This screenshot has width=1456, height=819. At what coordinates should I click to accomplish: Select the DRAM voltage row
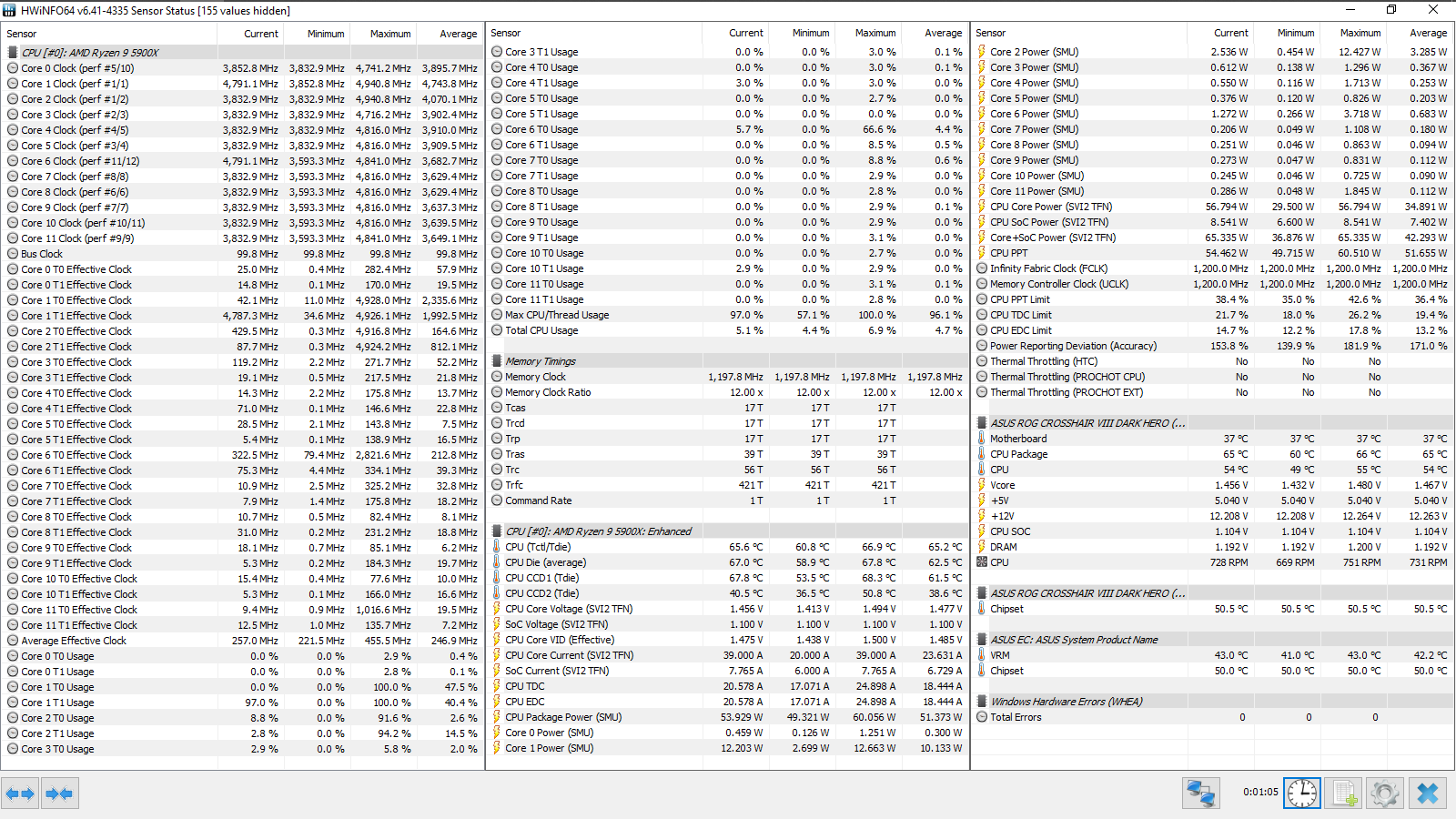pyautogui.click(x=1212, y=547)
